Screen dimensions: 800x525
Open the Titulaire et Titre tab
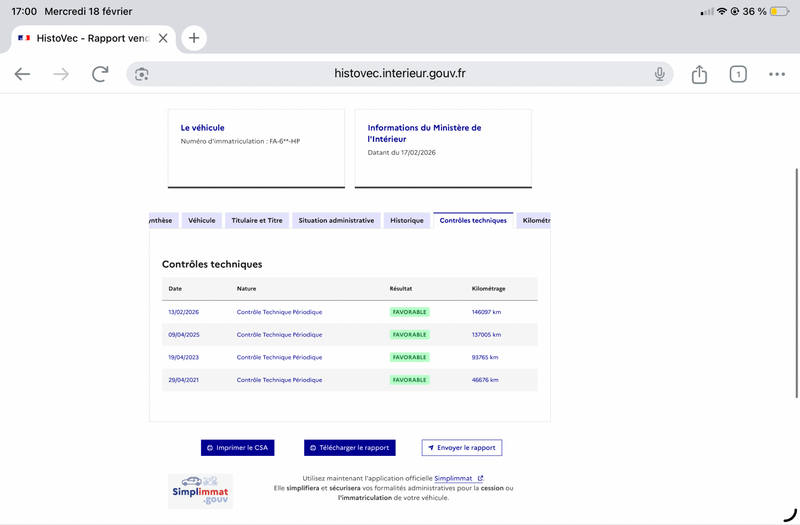point(257,220)
